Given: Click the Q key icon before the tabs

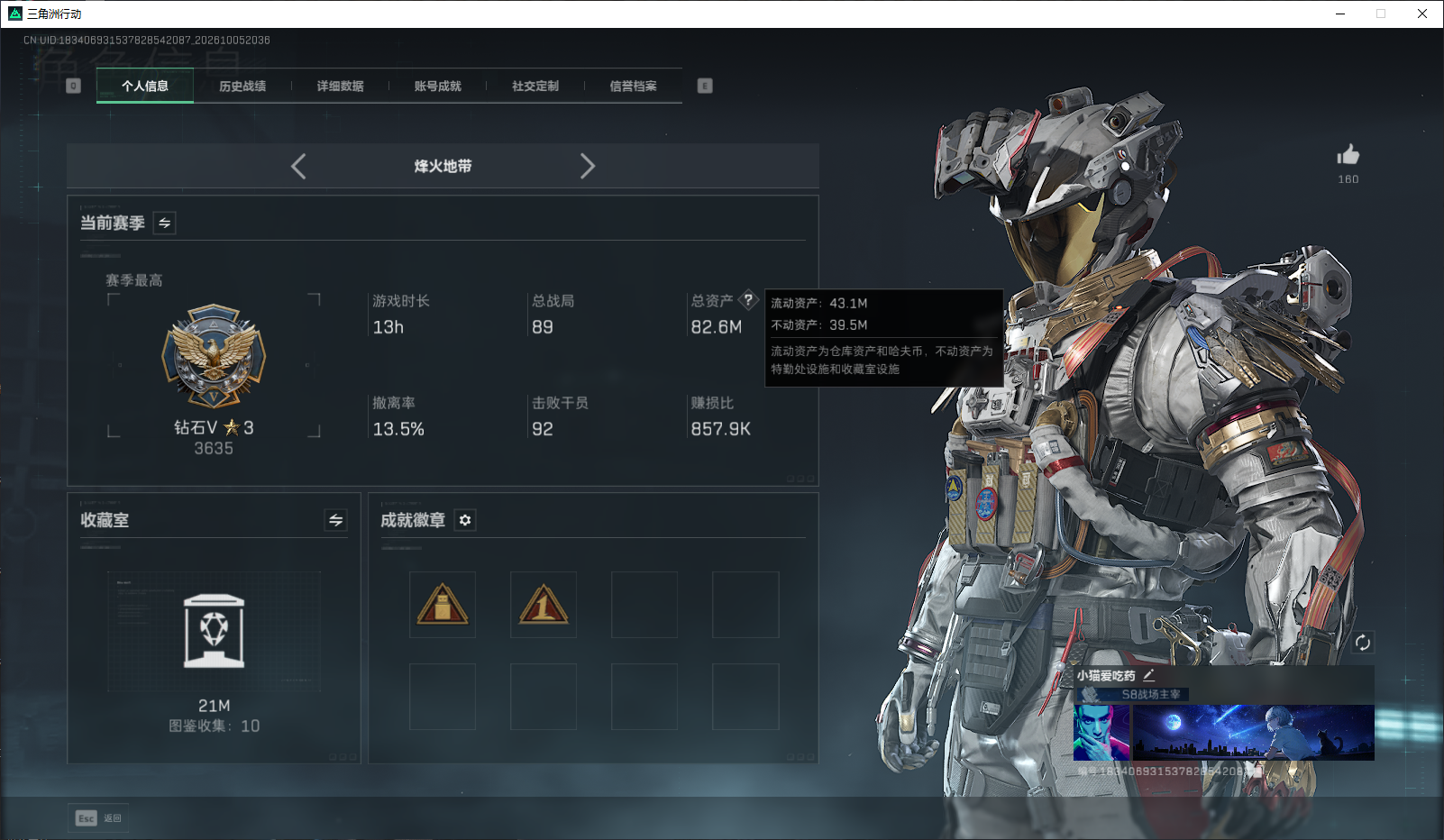Looking at the screenshot, I should tap(74, 86).
